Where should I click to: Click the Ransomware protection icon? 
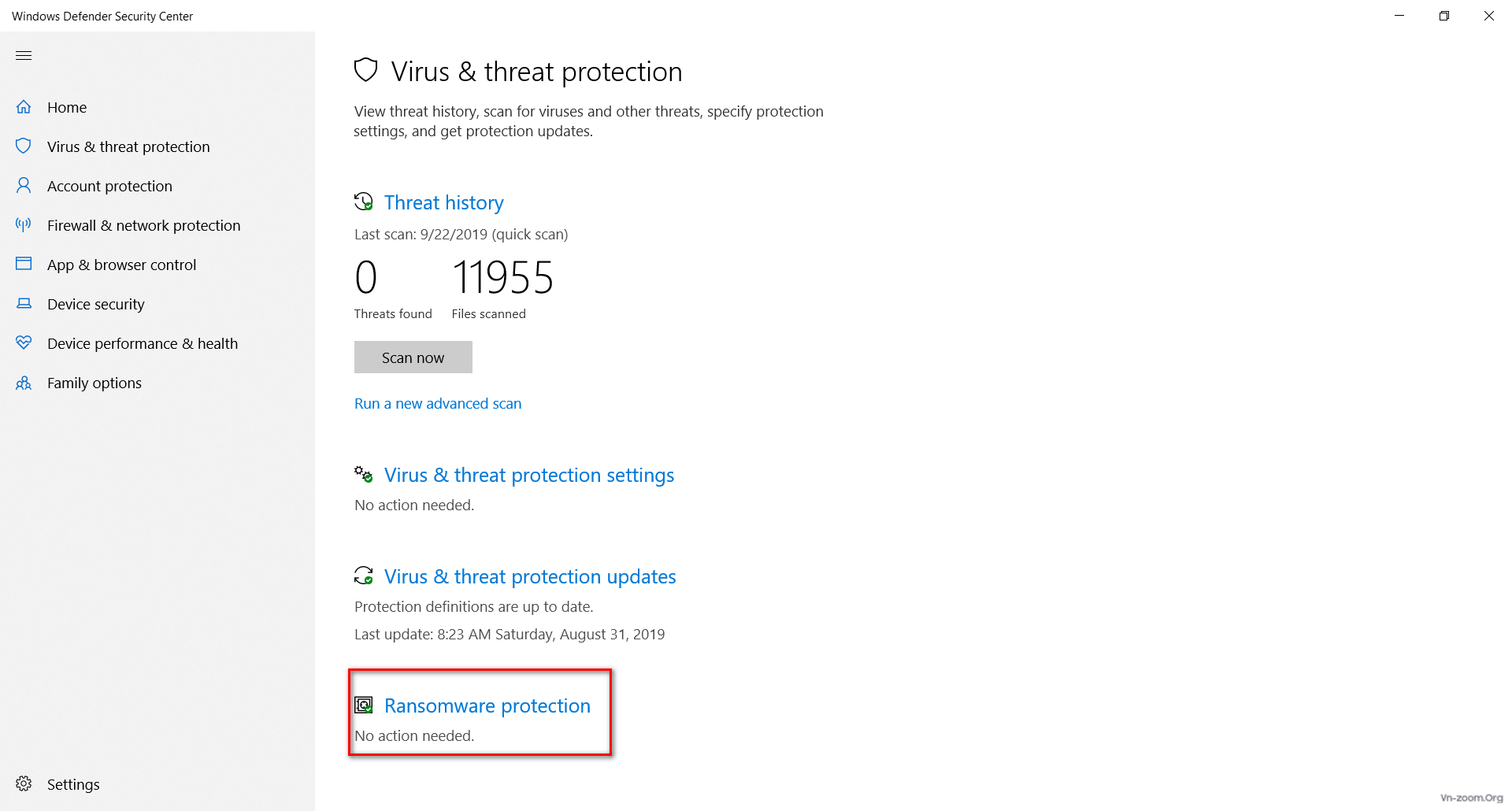pos(364,705)
